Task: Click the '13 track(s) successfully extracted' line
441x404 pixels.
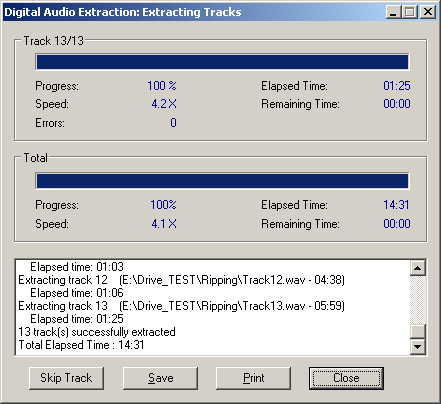Action: pyautogui.click(x=97, y=332)
